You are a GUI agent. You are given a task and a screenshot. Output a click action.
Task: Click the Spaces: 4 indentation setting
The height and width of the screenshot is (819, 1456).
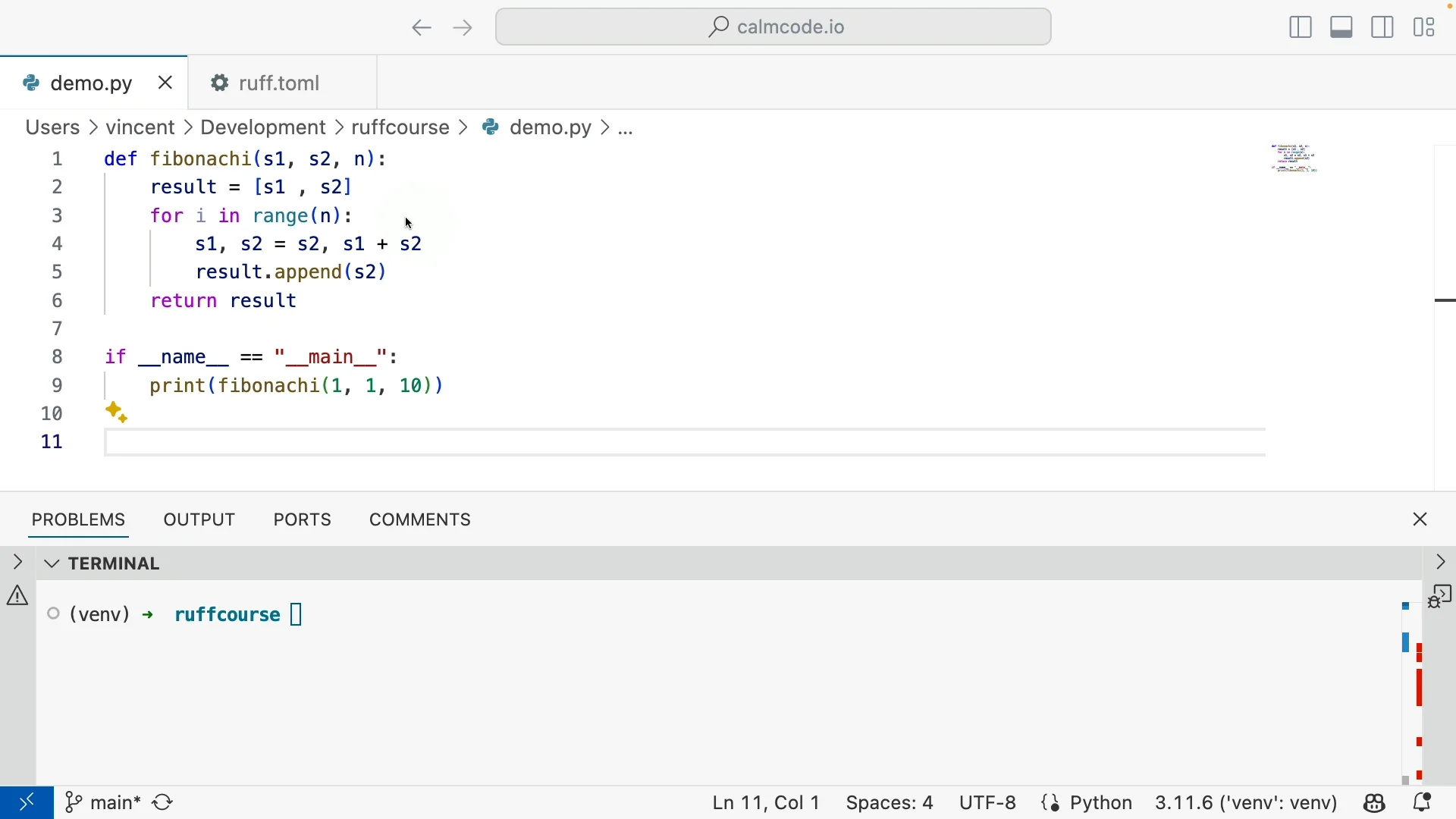890,802
